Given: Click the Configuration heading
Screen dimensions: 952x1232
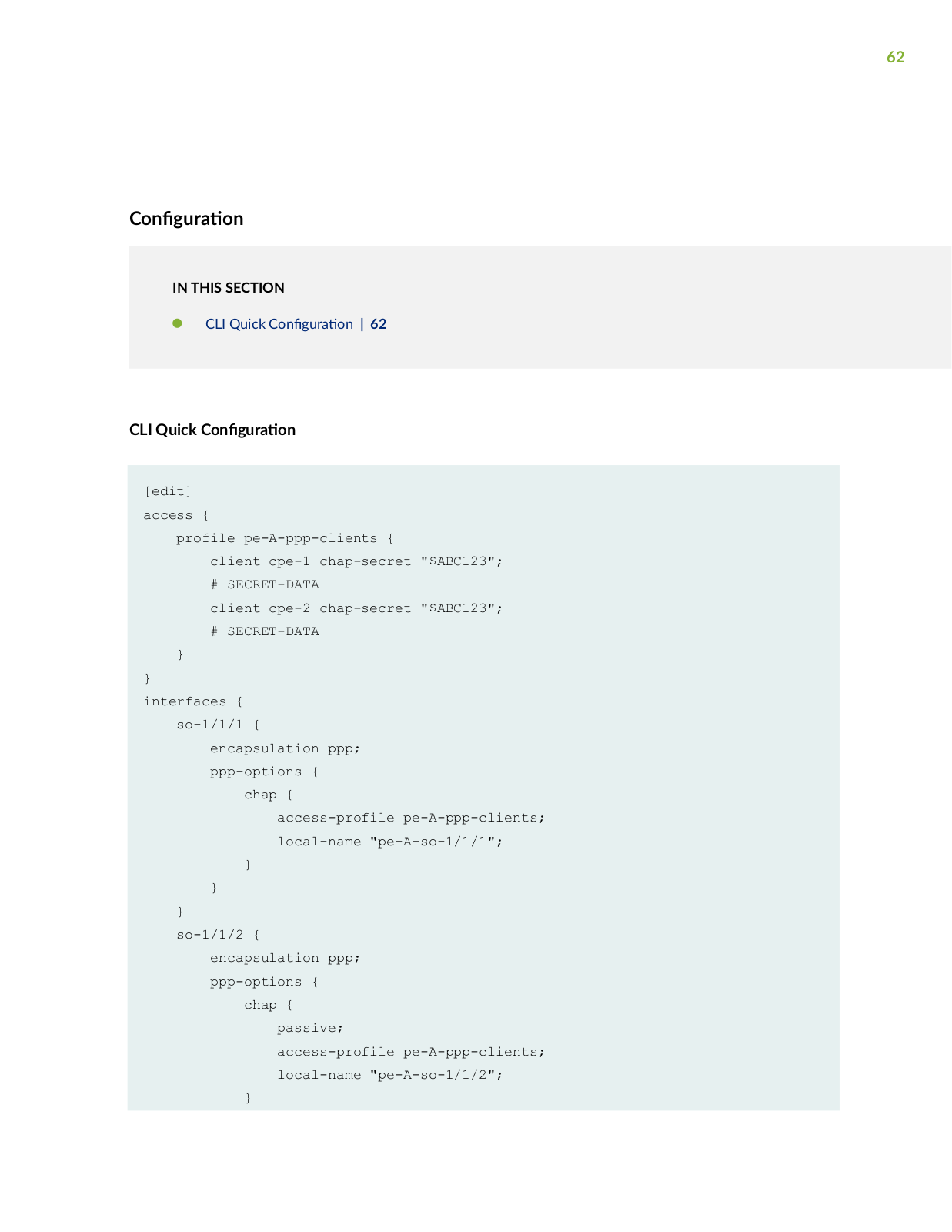Looking at the screenshot, I should pos(186,219).
